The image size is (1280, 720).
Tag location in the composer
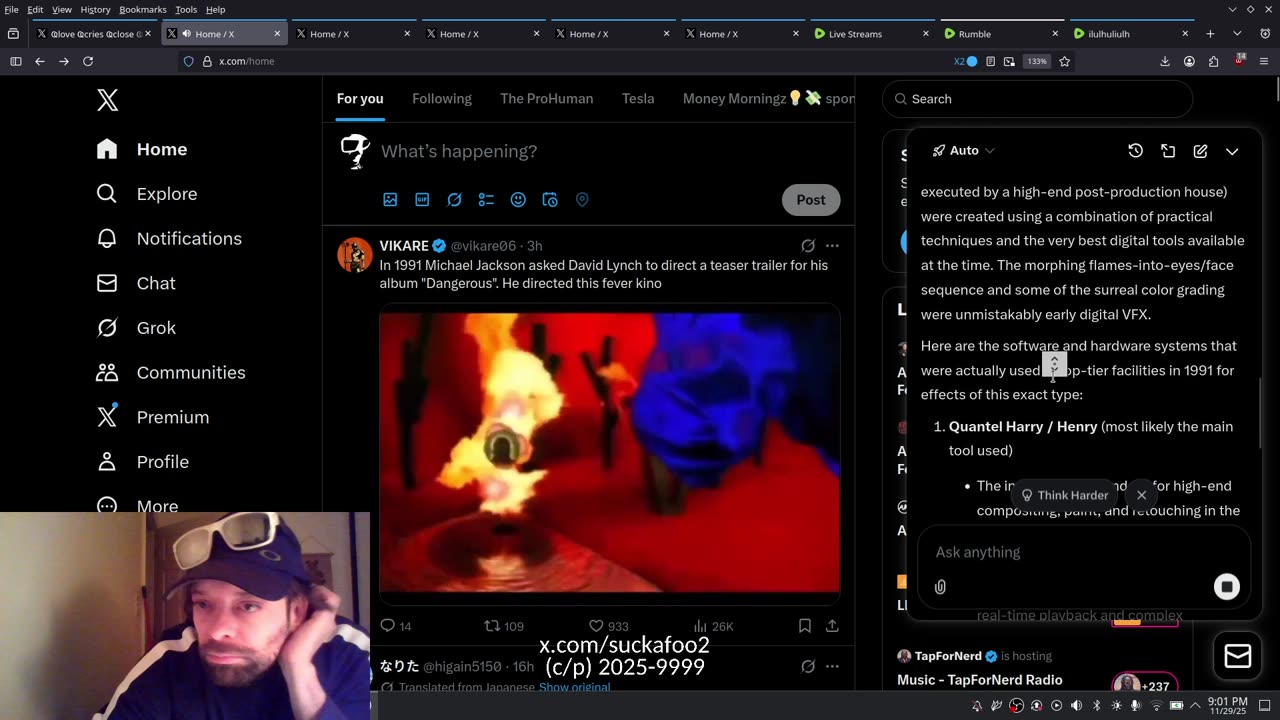click(x=582, y=200)
